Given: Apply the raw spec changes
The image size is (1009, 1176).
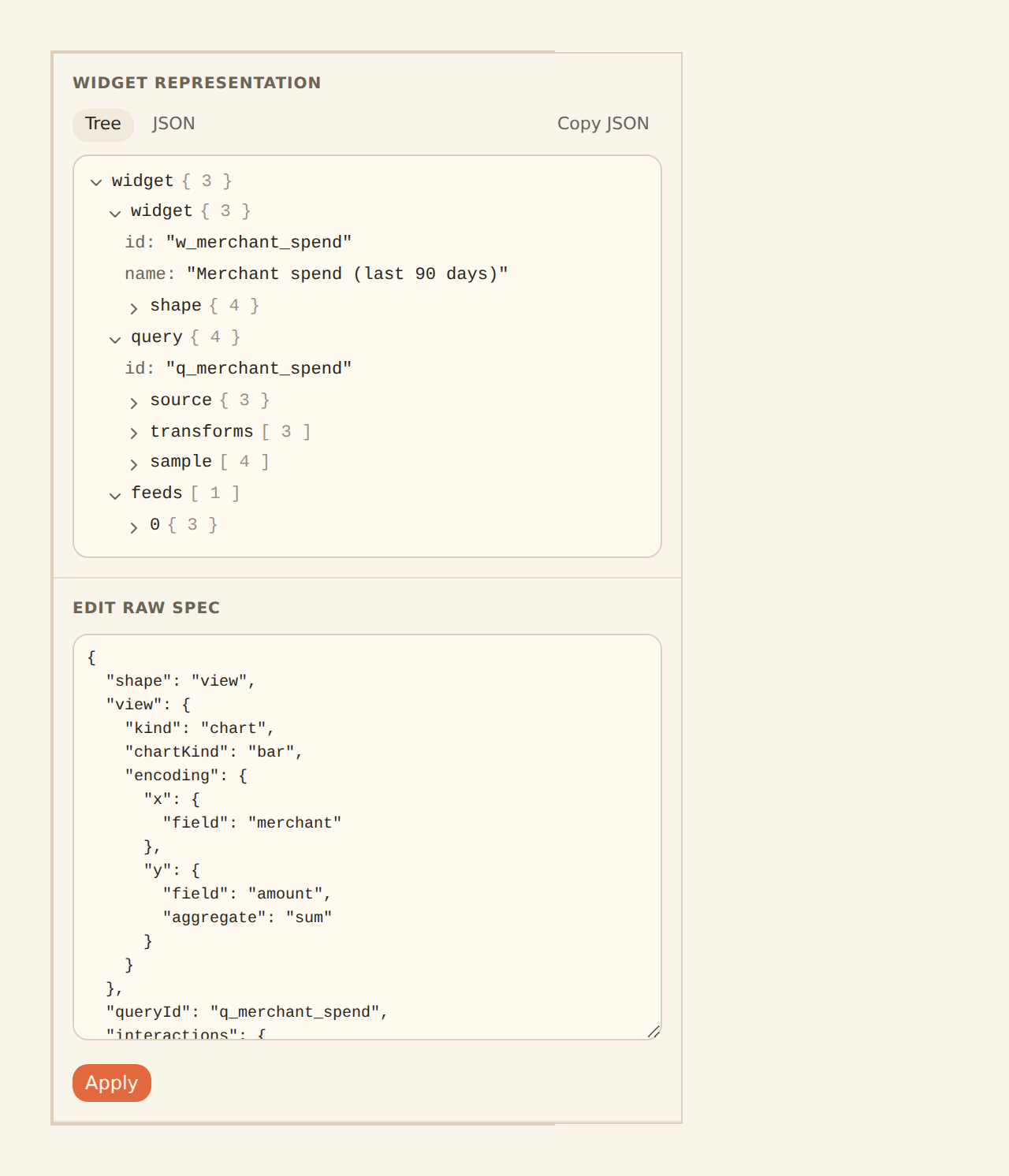Looking at the screenshot, I should click(112, 1083).
